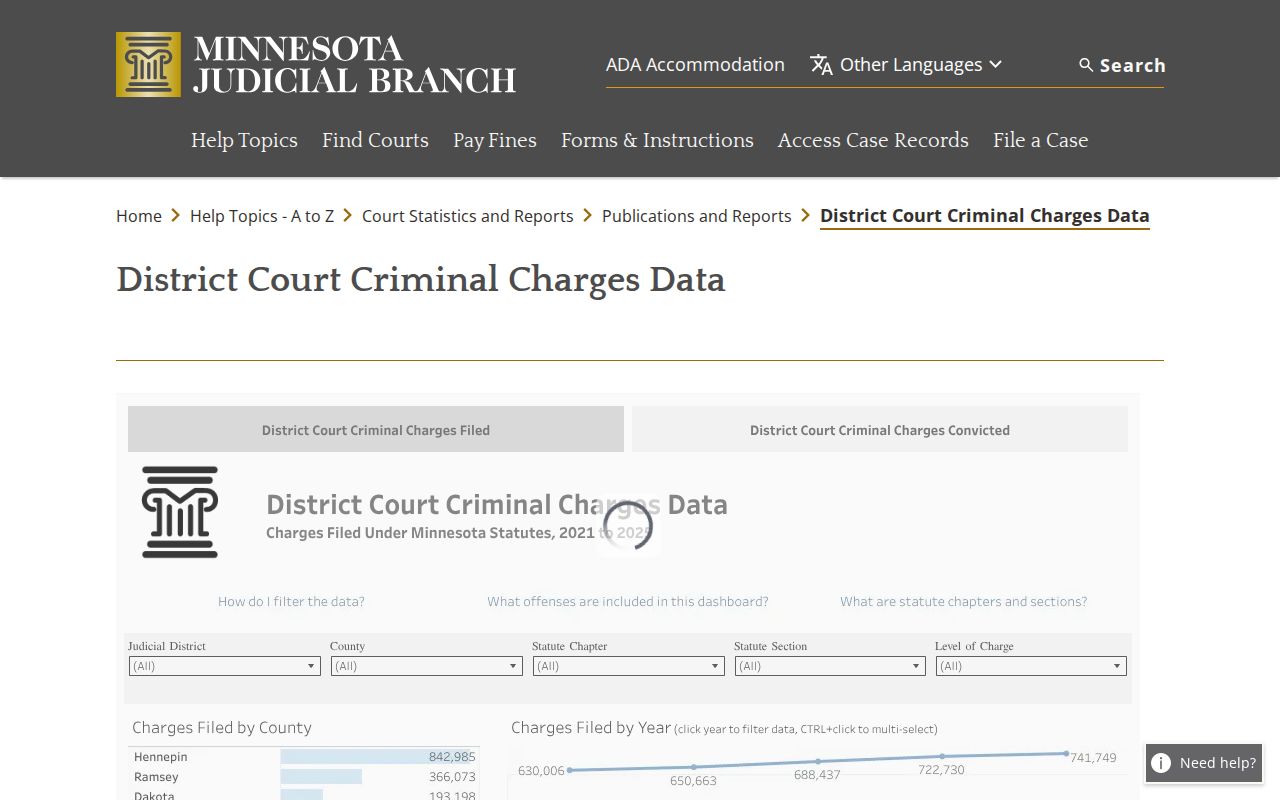Click the 688,437 data point on chart
Image resolution: width=1280 pixels, height=800 pixels.
(818, 762)
